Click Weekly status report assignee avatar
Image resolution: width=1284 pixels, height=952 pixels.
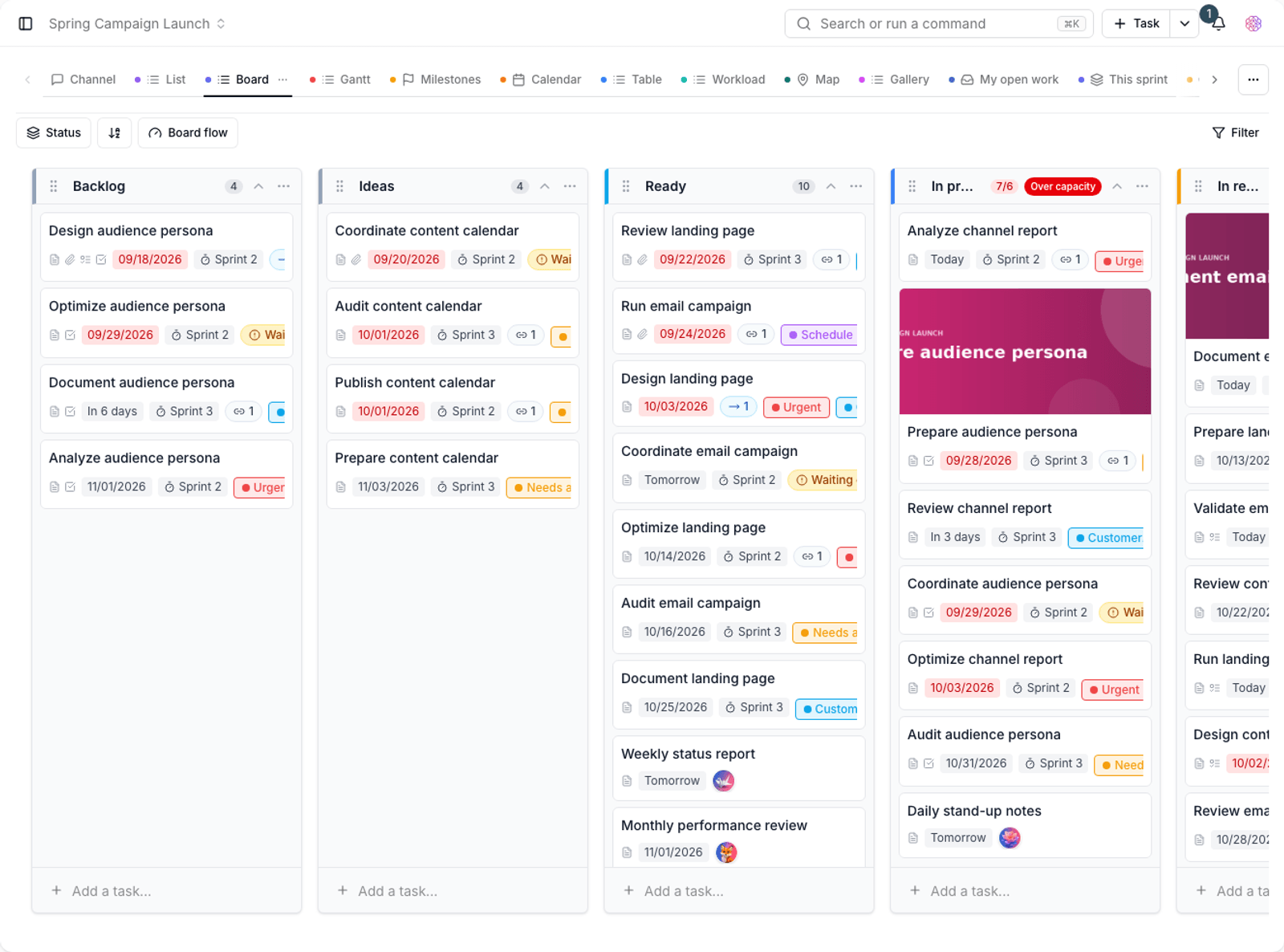(x=724, y=781)
